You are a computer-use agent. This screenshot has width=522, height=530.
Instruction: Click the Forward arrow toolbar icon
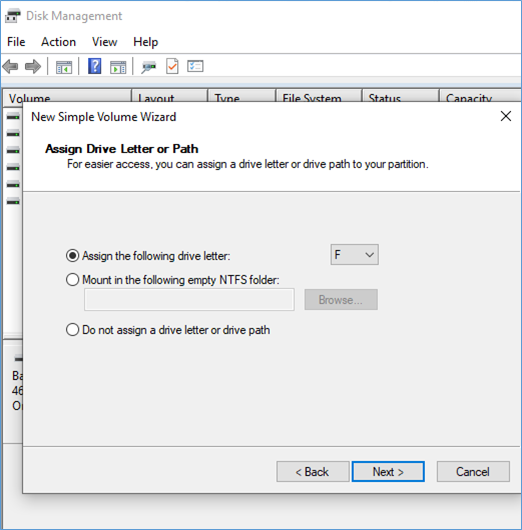(33, 67)
